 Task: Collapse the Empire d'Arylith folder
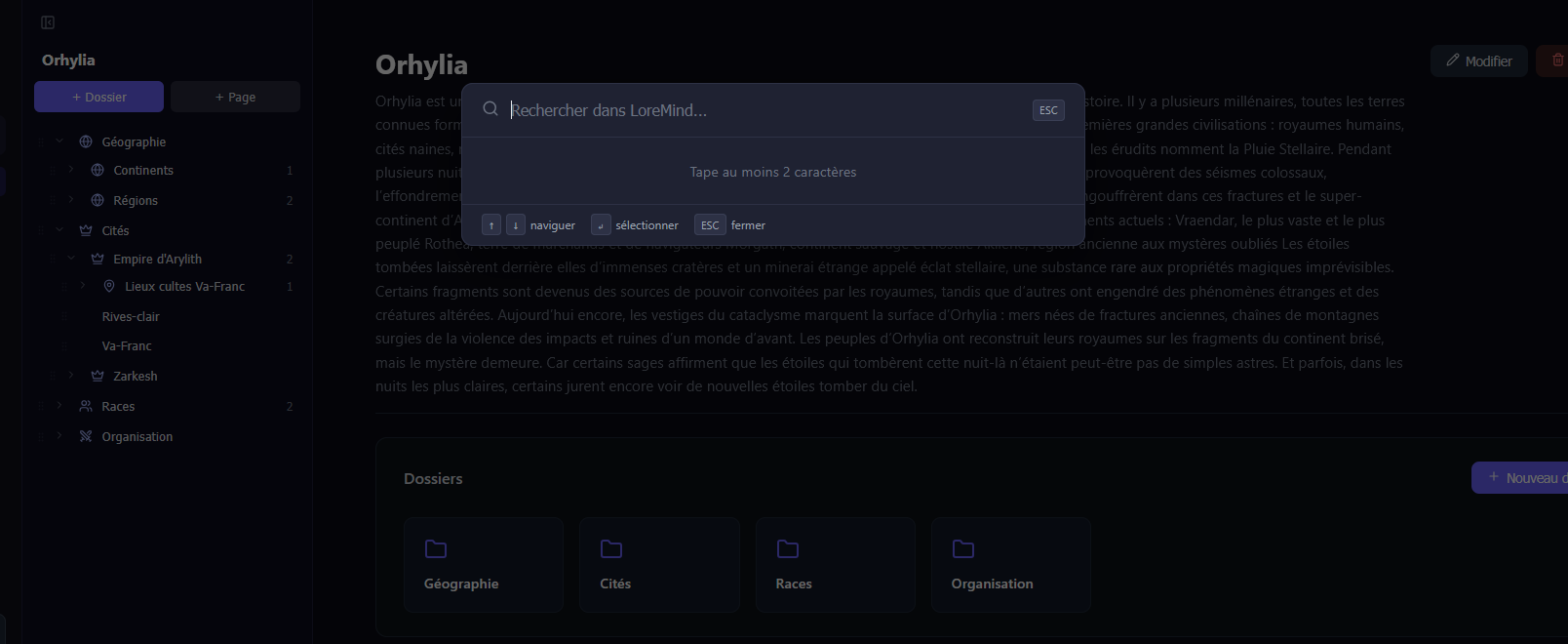point(71,259)
